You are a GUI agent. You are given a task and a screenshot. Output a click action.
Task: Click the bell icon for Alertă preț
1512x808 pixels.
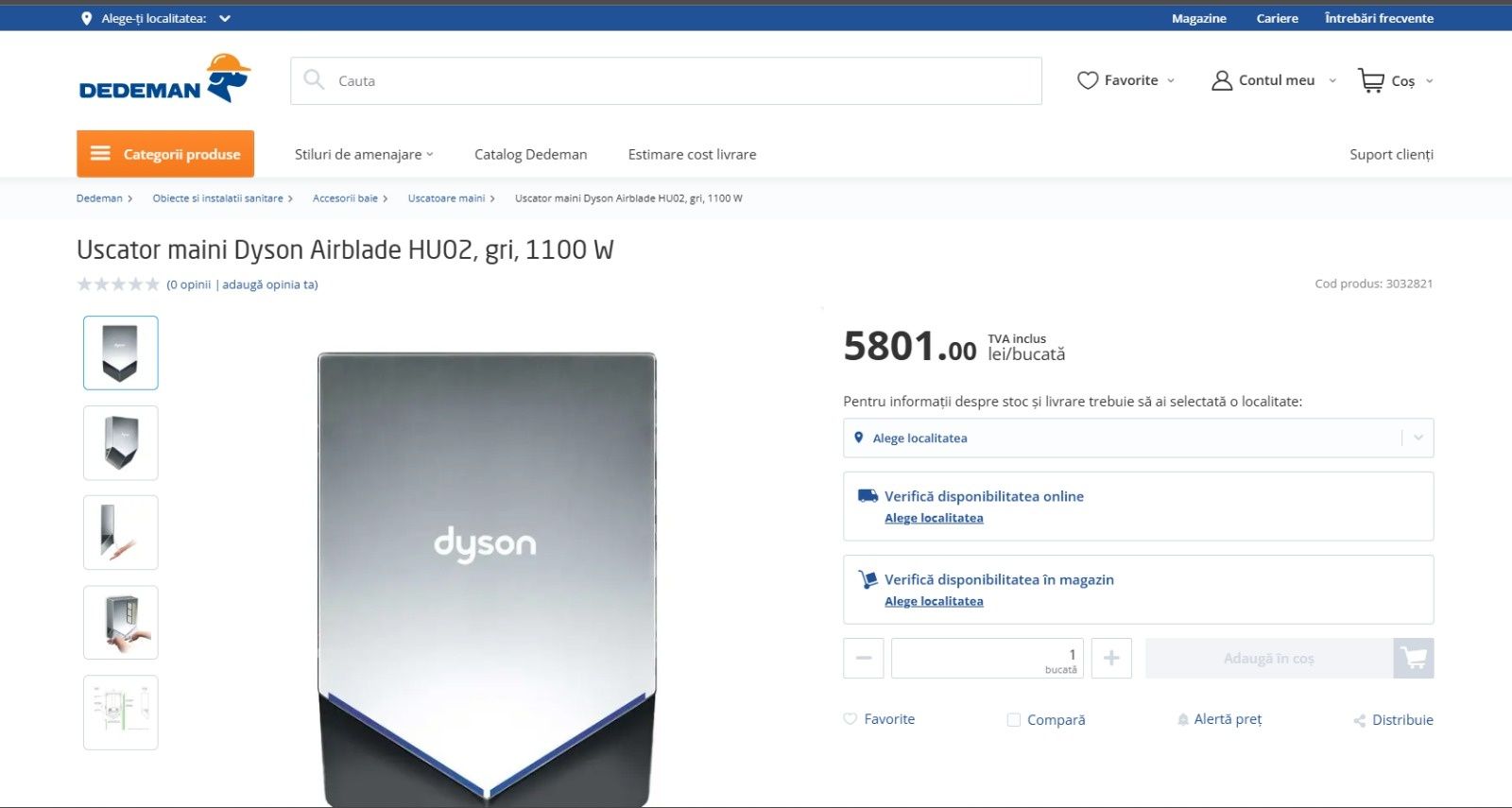tap(1183, 720)
